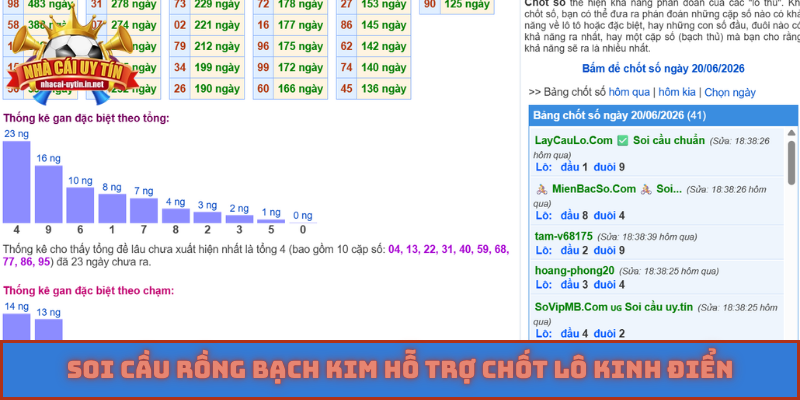Click the 10 ng bar for tổng 6

[x=80, y=205]
